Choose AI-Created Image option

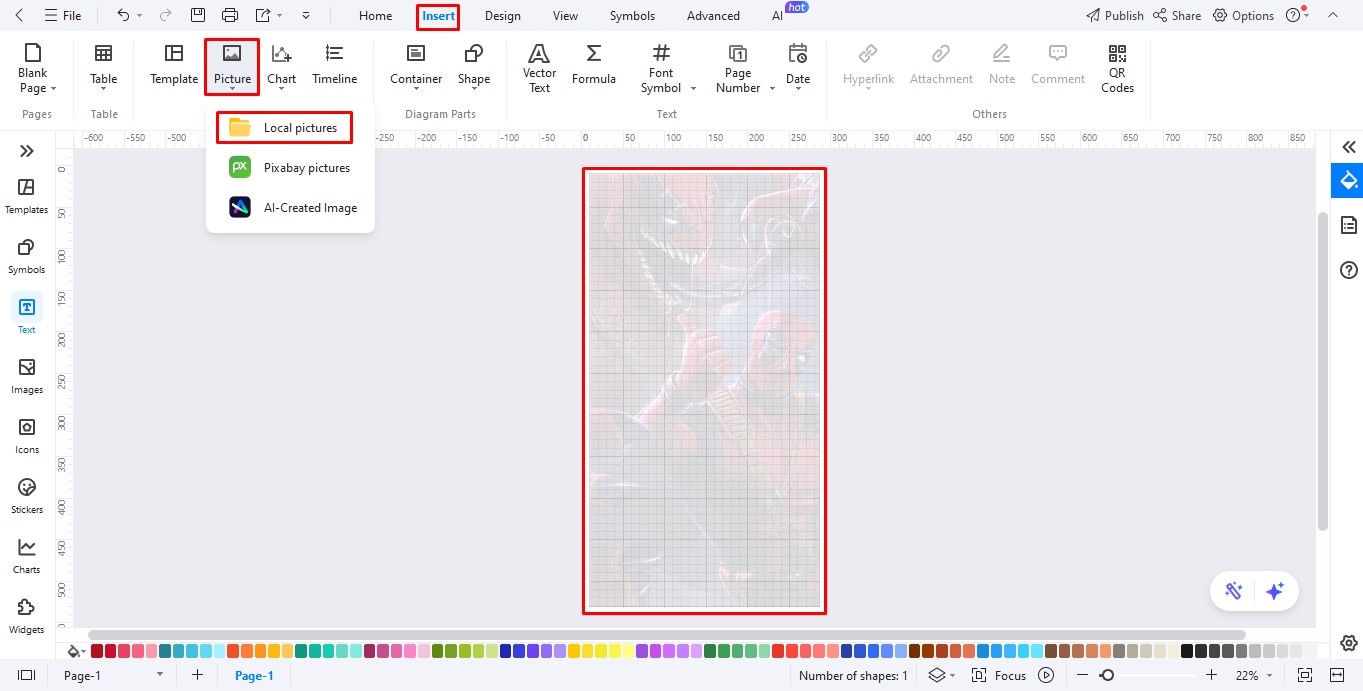tap(292, 208)
